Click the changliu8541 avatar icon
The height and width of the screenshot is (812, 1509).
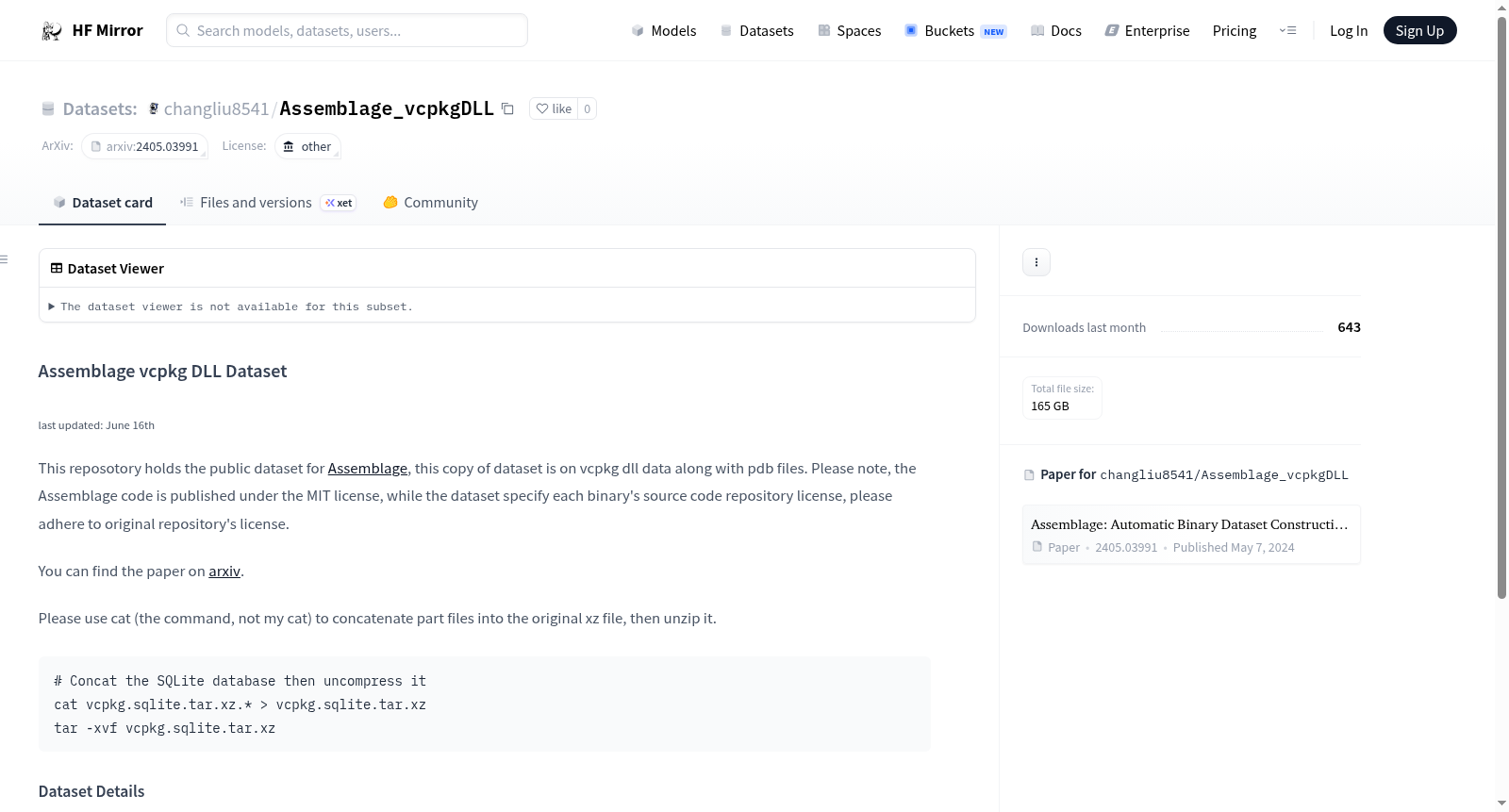click(x=154, y=108)
